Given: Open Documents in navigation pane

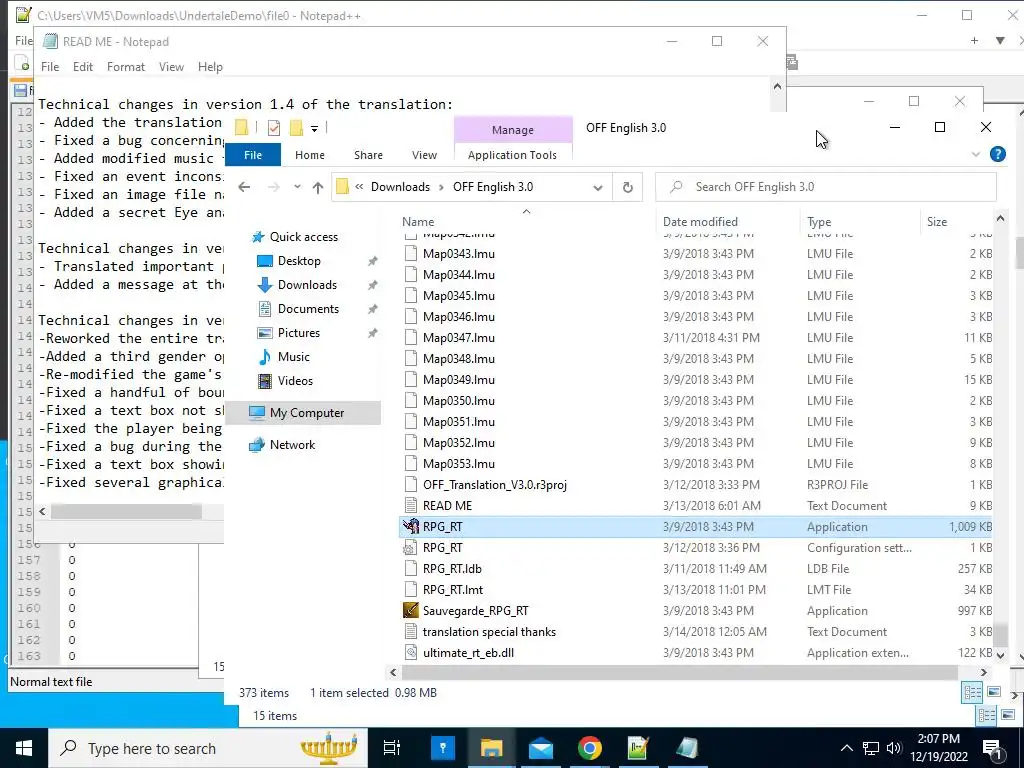Looking at the screenshot, I should 308,309.
